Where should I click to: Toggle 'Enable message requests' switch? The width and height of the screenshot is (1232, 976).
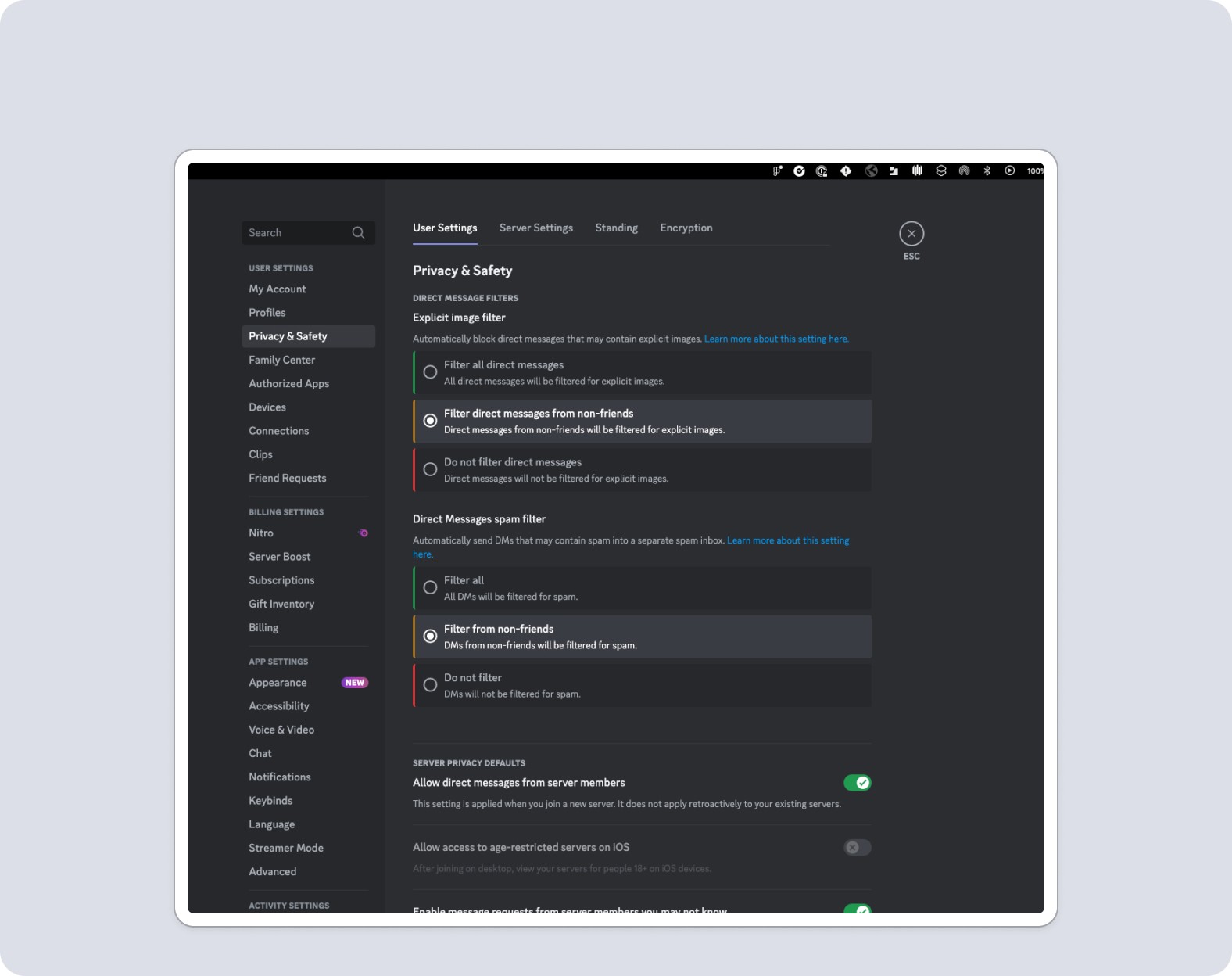click(857, 909)
